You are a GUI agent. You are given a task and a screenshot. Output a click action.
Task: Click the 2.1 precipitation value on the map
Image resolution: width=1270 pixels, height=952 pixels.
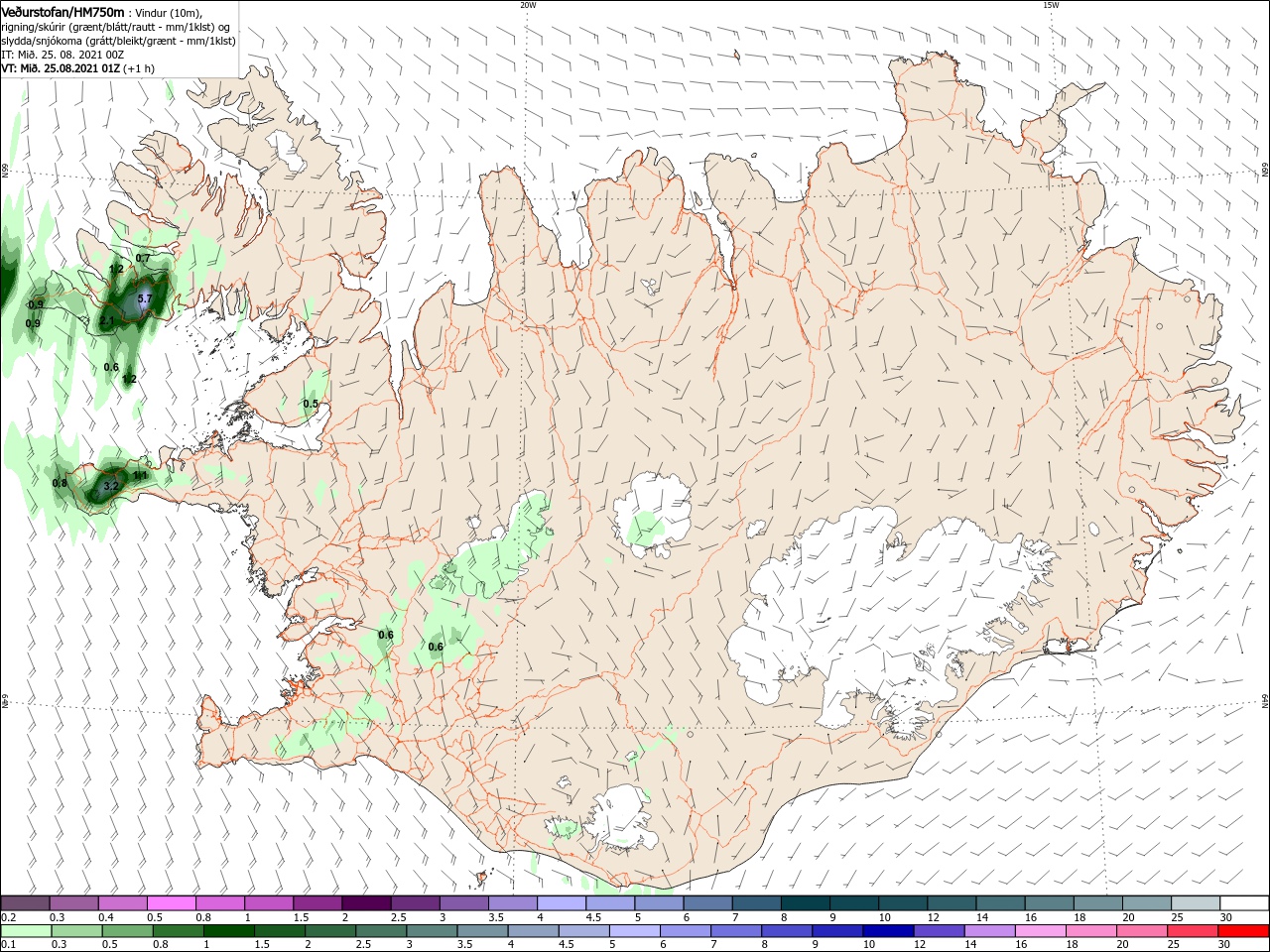pos(107,321)
